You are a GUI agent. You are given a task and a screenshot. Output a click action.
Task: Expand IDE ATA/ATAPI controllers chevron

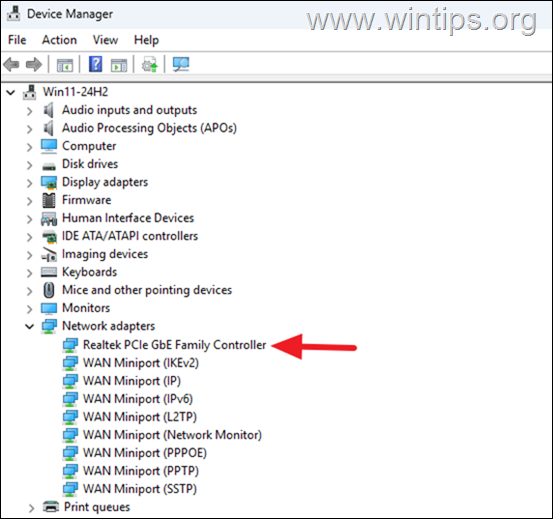click(30, 237)
